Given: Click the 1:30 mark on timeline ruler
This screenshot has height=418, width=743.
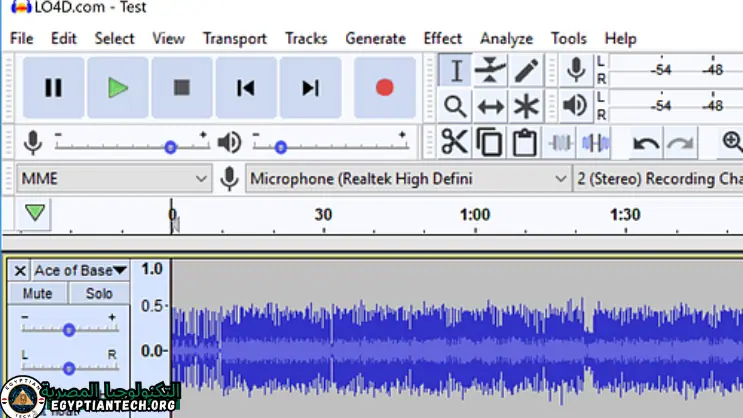Looking at the screenshot, I should pos(625,215).
